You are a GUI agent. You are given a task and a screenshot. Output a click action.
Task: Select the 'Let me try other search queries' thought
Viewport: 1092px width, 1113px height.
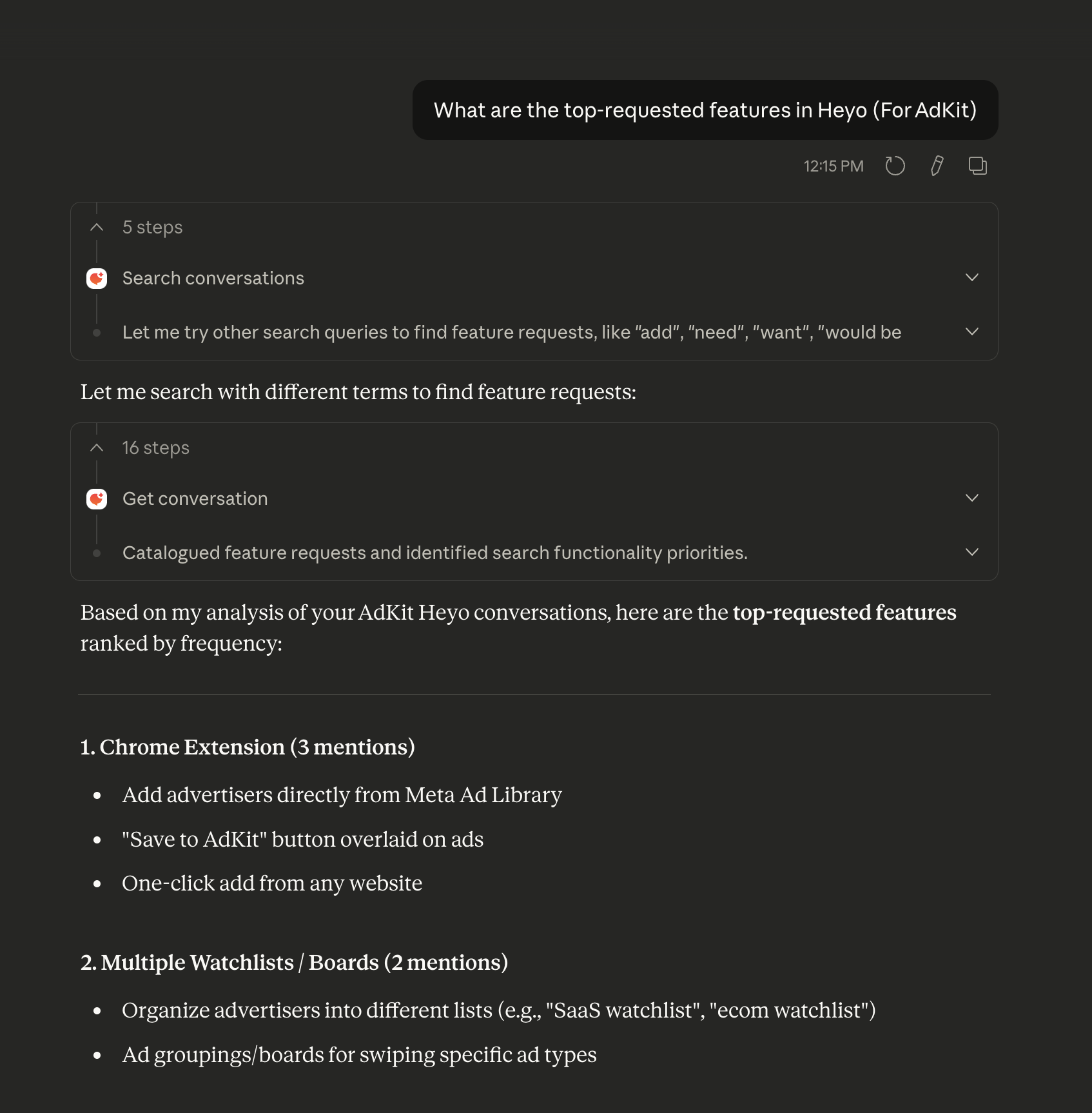click(x=512, y=333)
